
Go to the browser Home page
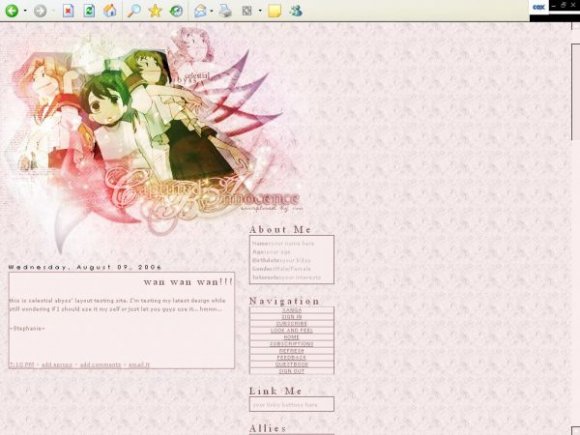pos(110,10)
